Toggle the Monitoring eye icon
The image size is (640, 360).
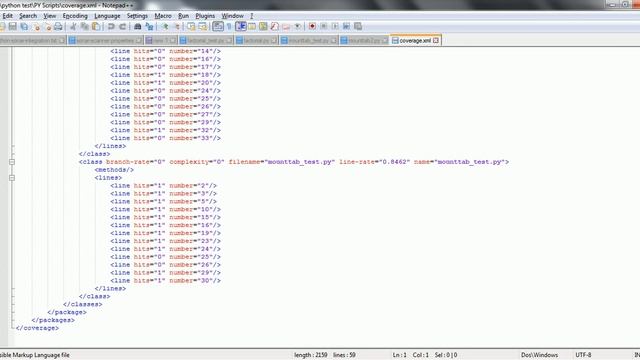[x=298, y=27]
